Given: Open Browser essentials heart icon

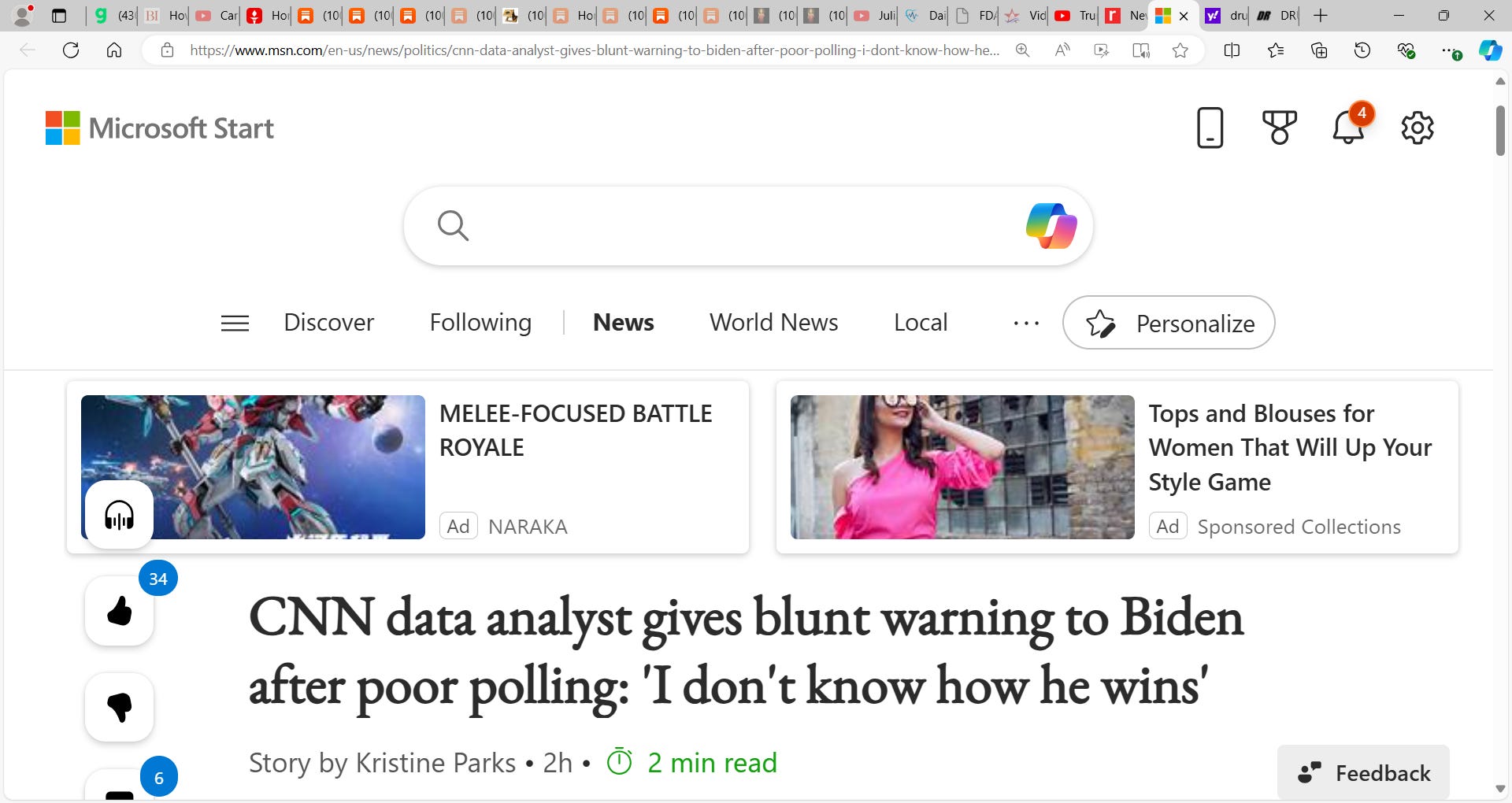Looking at the screenshot, I should 1406,50.
